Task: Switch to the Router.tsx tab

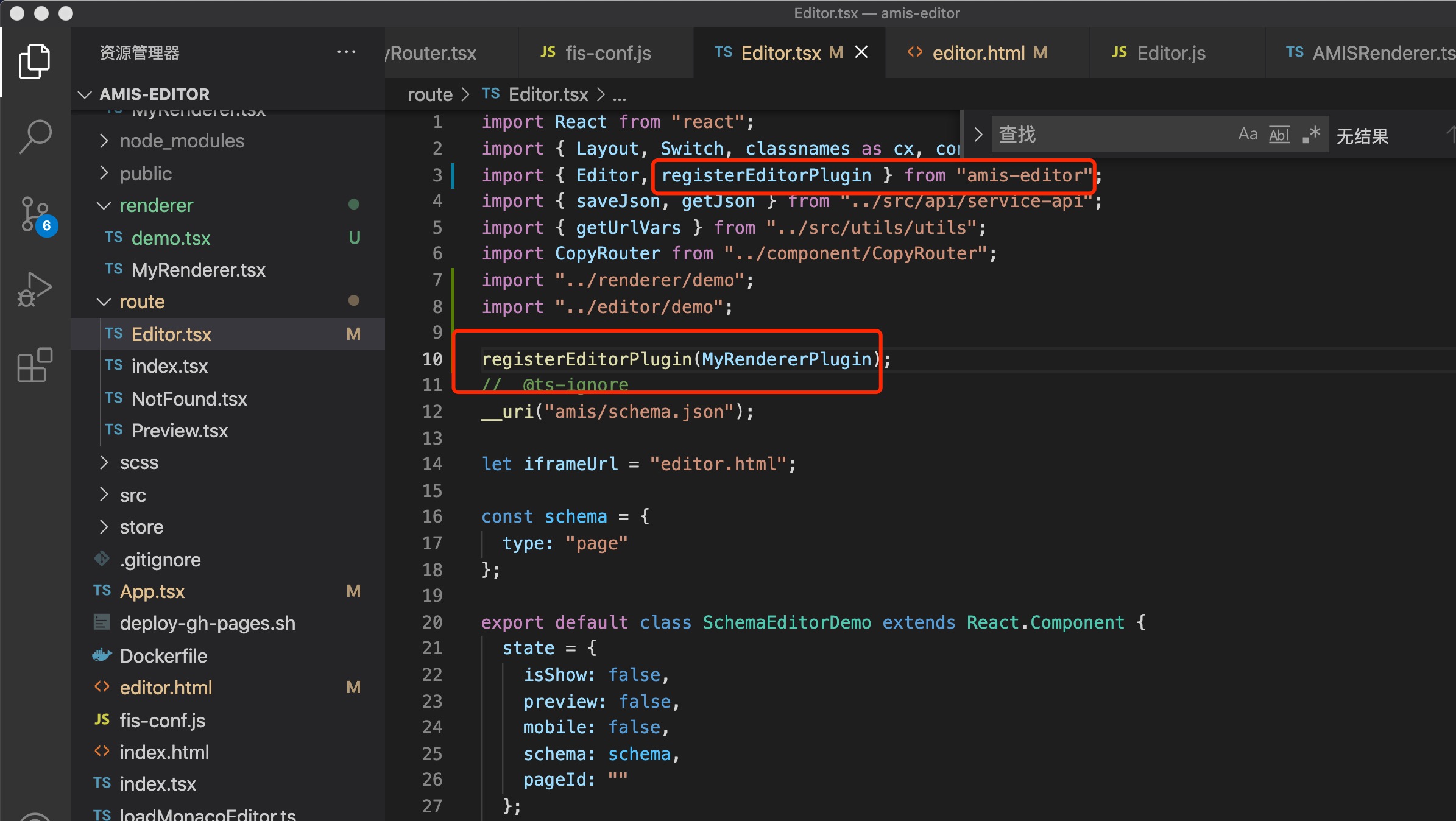Action: 451,52
